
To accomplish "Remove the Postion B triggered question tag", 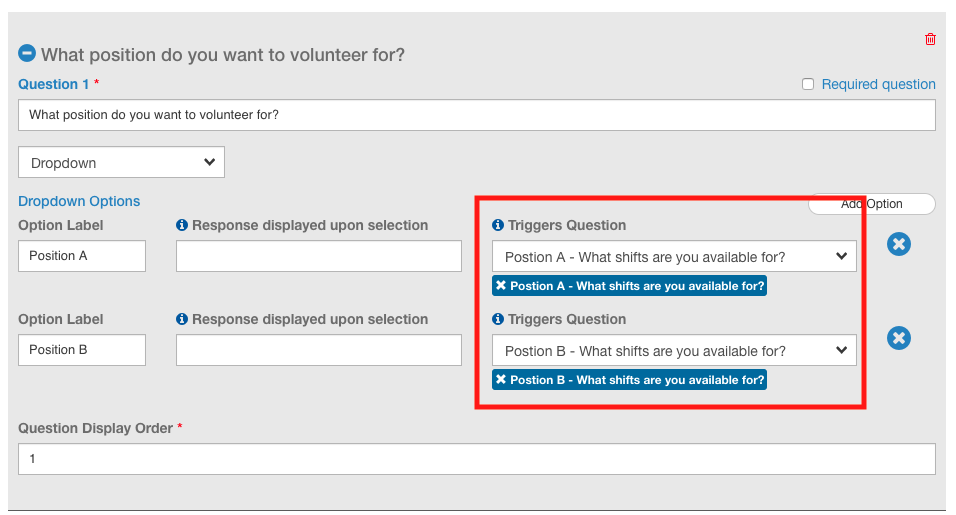I will click(x=501, y=379).
